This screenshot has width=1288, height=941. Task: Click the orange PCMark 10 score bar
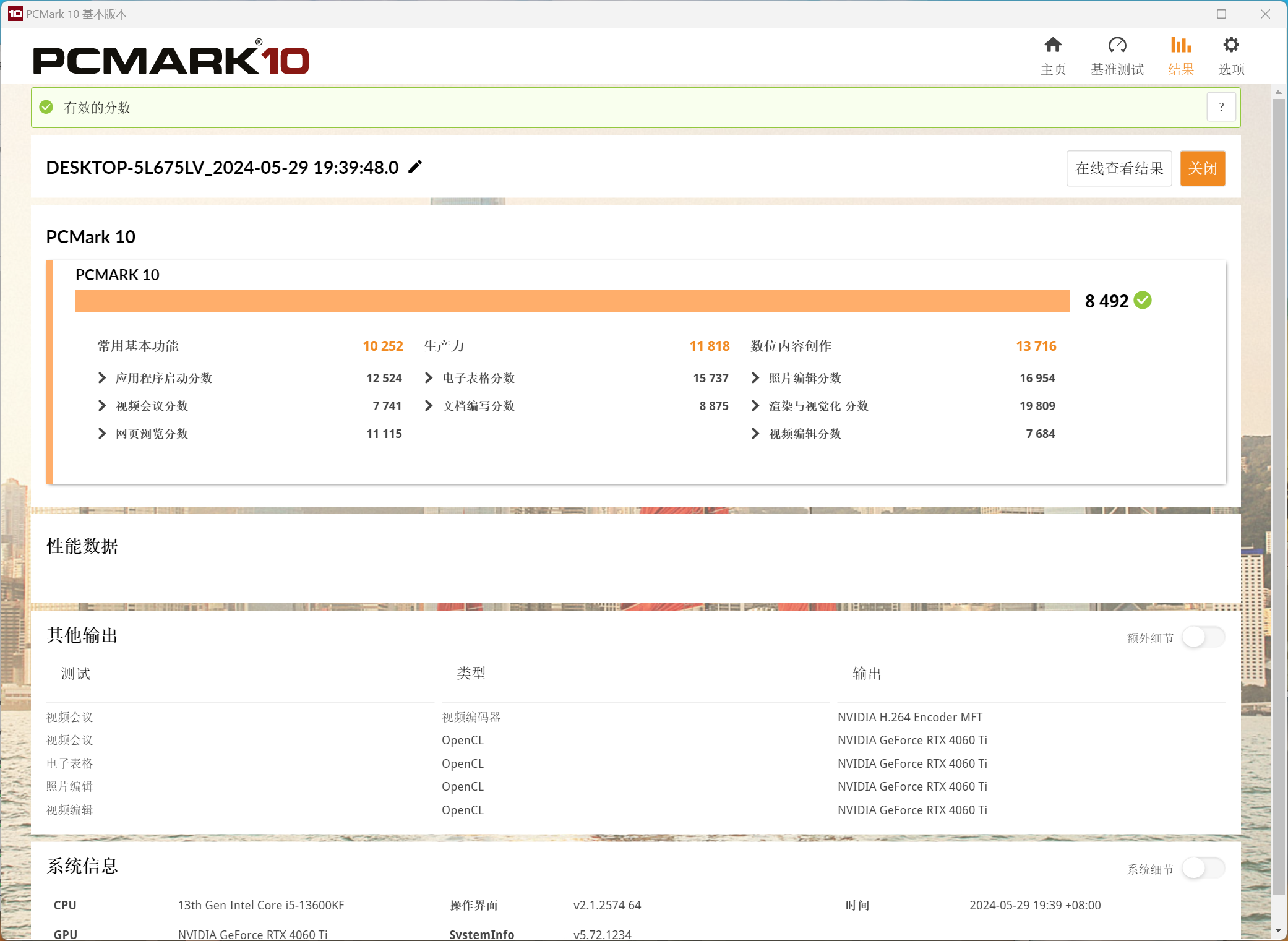tap(572, 301)
